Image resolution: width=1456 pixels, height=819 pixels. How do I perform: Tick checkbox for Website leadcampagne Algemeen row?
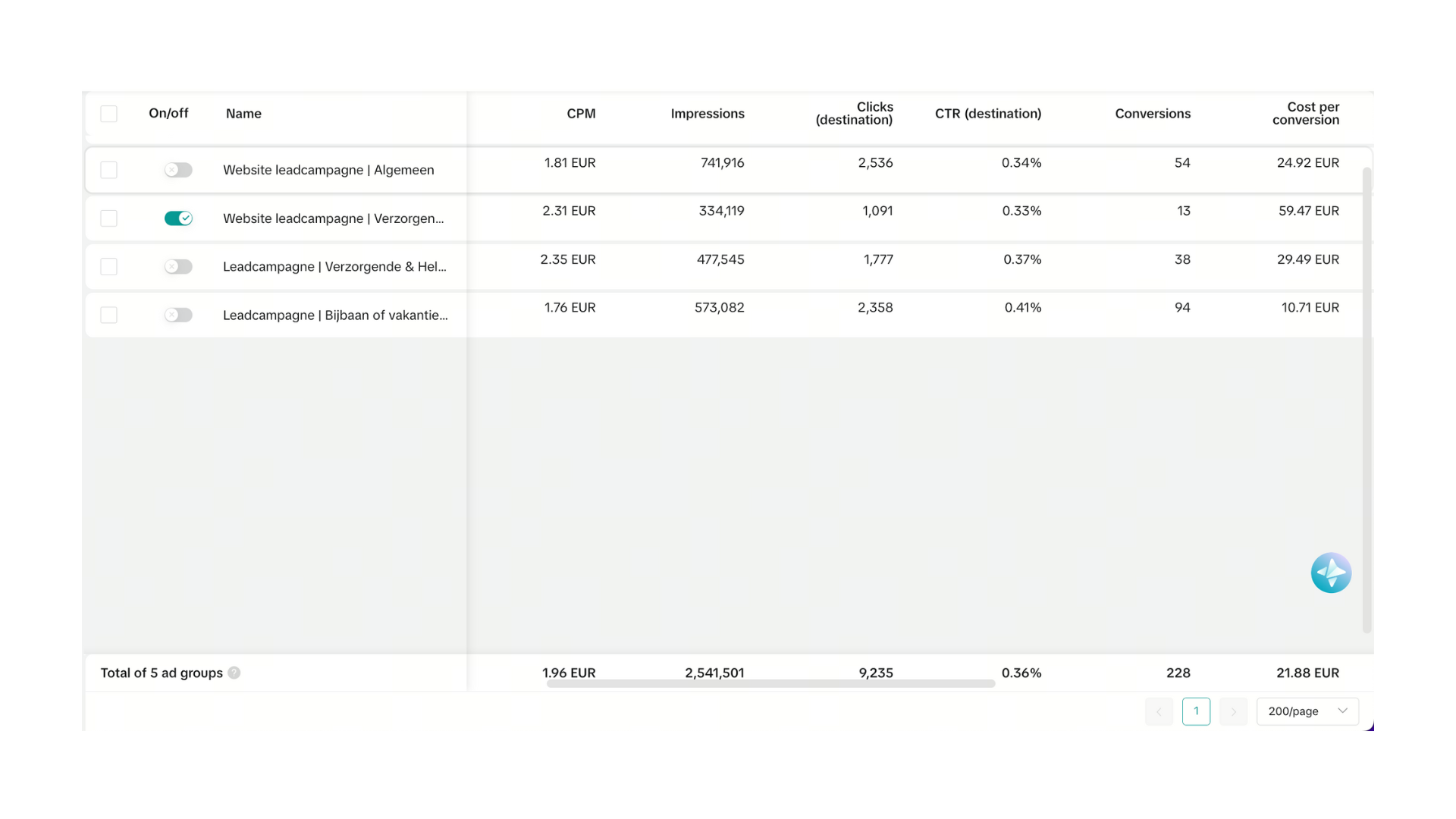click(x=109, y=170)
